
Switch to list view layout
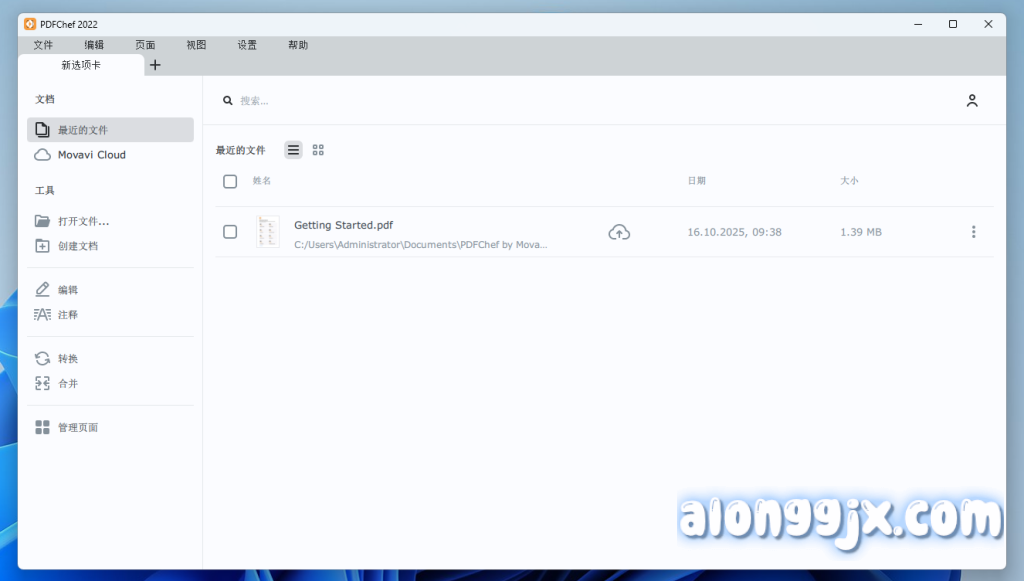(293, 150)
